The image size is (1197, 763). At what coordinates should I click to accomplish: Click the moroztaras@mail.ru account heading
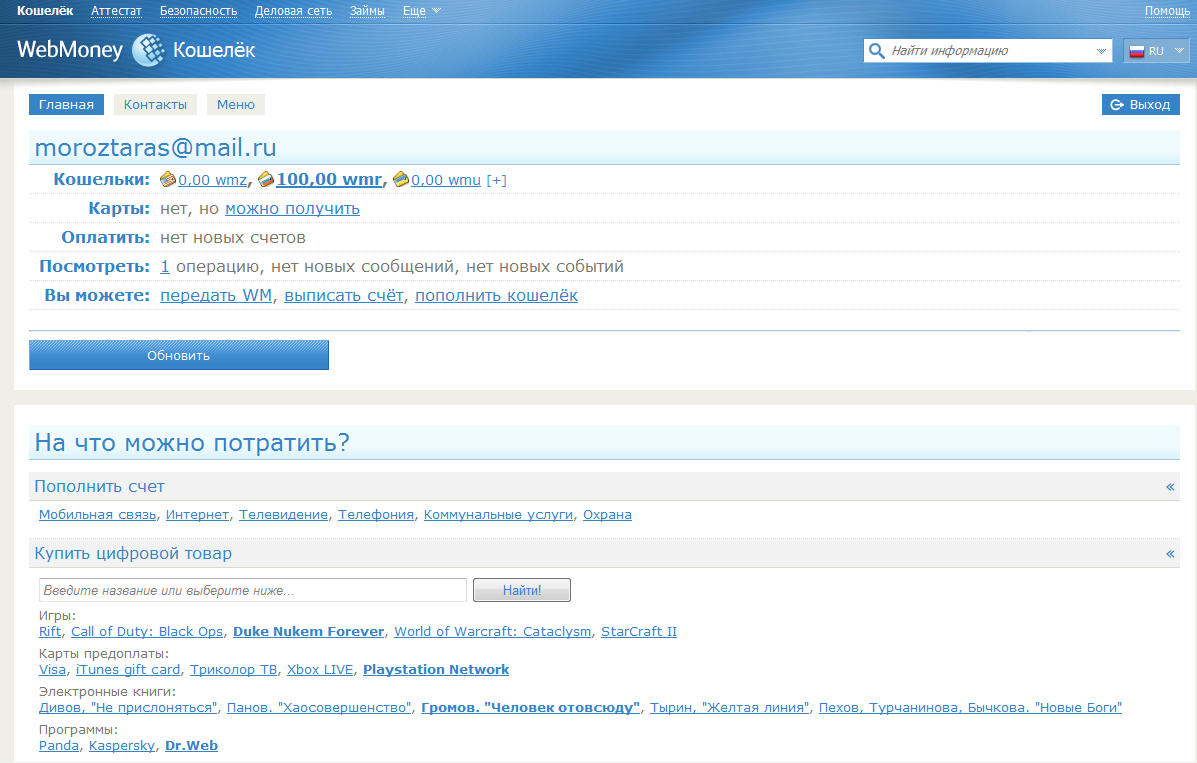click(156, 147)
